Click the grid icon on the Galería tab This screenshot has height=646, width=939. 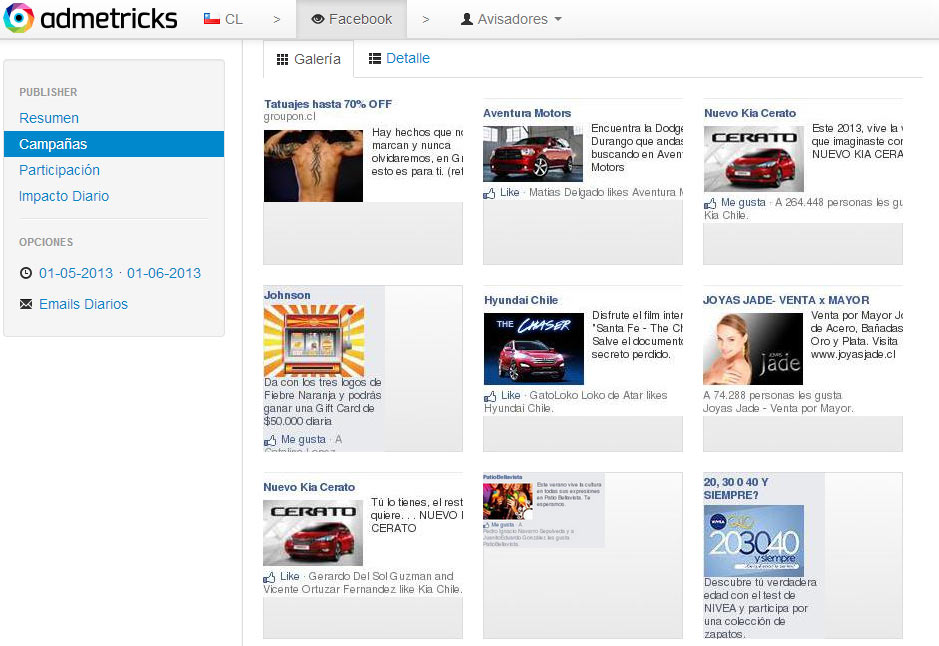tap(282, 59)
